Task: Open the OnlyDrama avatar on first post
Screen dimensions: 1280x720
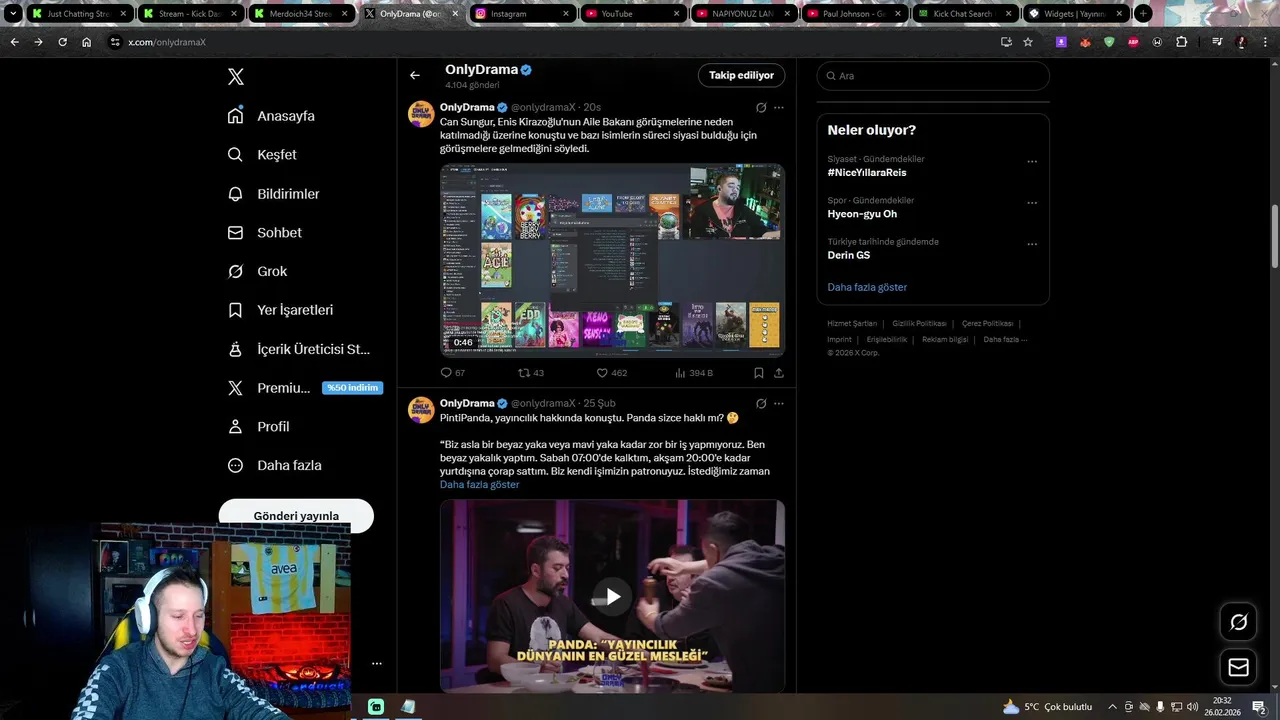Action: (x=421, y=113)
